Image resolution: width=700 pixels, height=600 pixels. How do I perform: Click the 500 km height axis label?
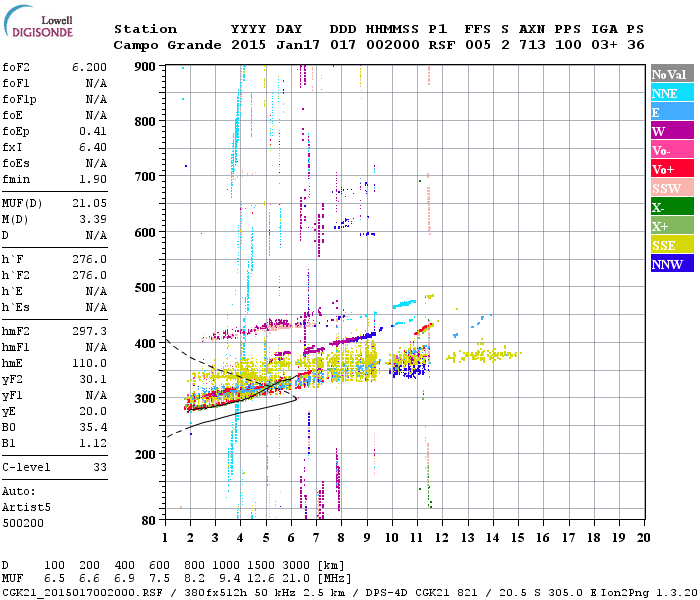[145, 288]
